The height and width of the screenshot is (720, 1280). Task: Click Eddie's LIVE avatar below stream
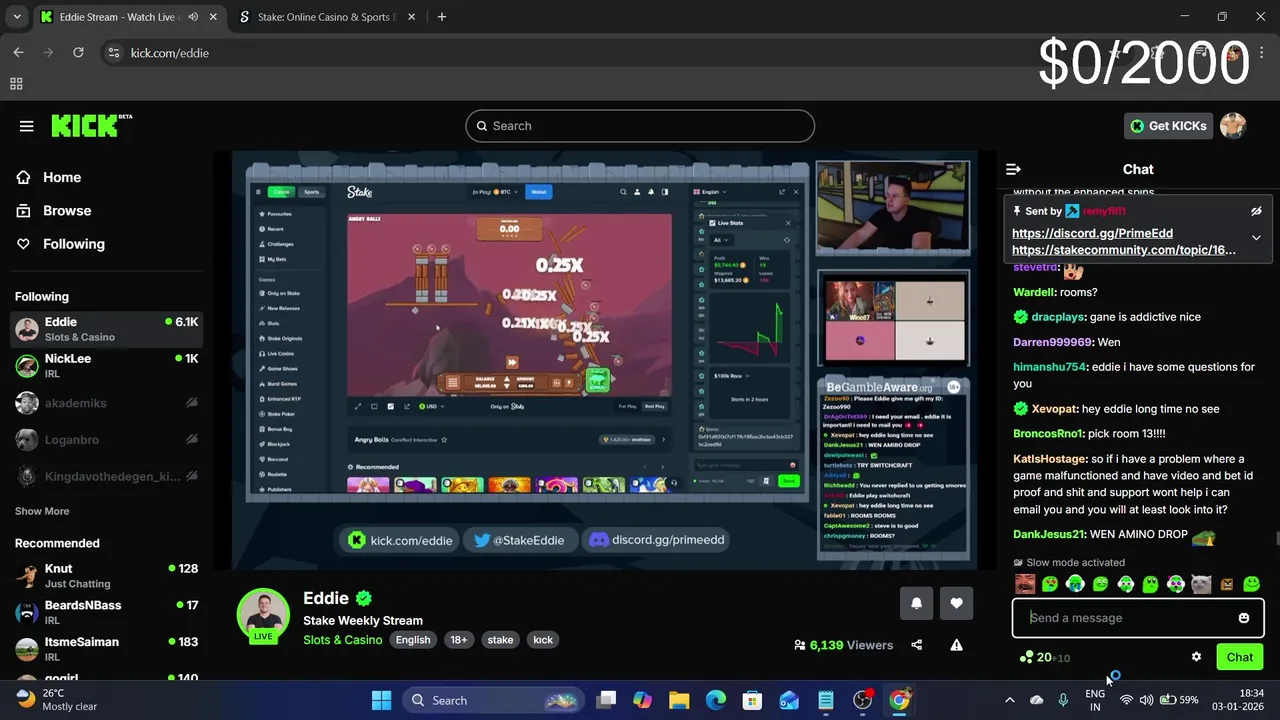pyautogui.click(x=263, y=614)
